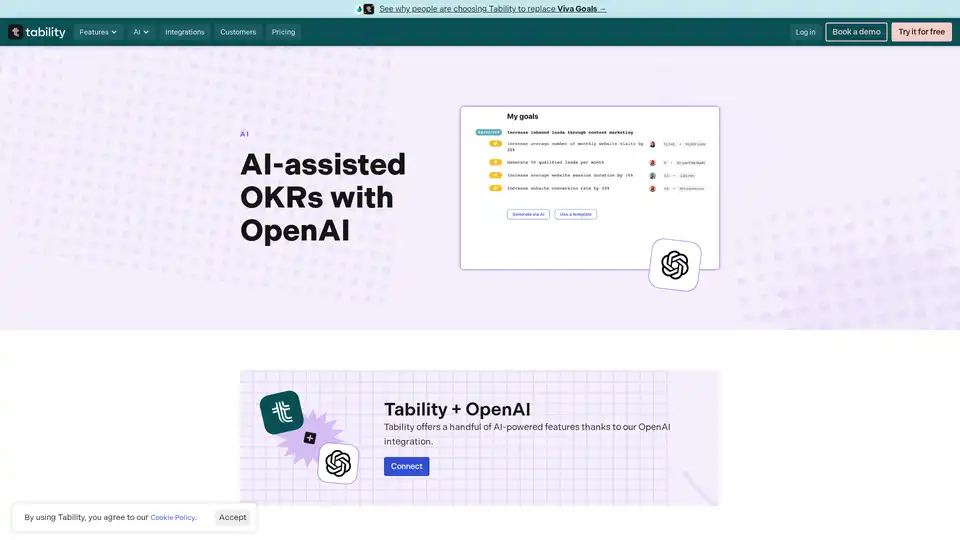
Task: Accept the cookie policy notice
Action: (x=233, y=517)
